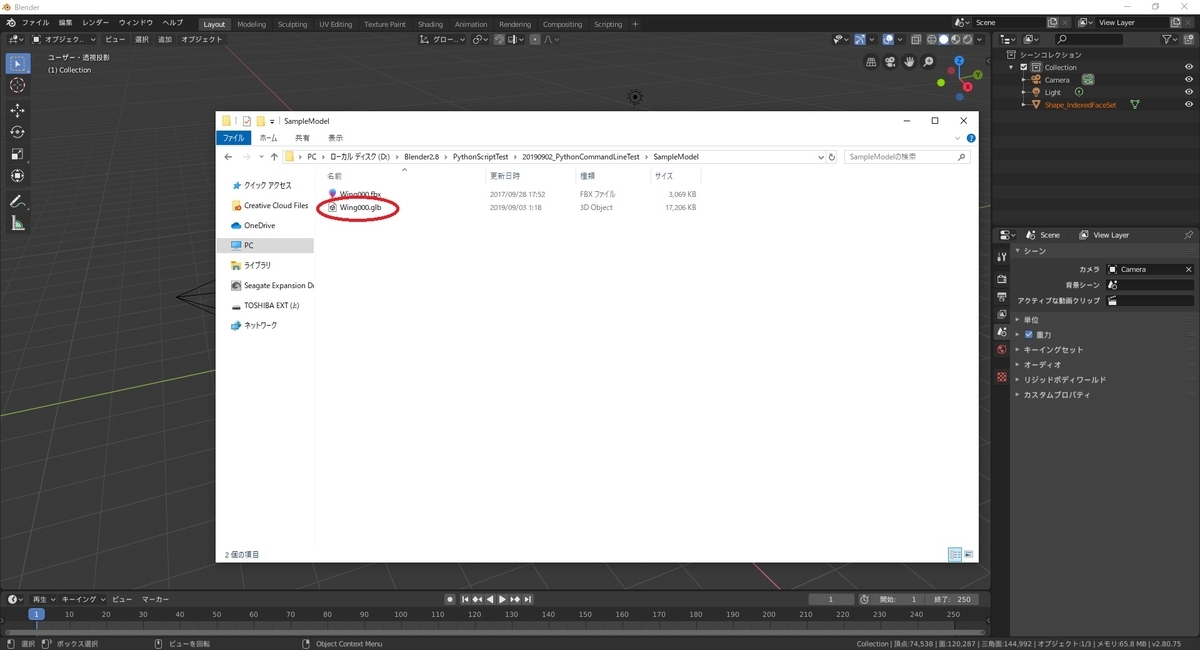Open the レンダー menu in Blender
Viewport: 1200px width, 650px height.
pyautogui.click(x=96, y=22)
